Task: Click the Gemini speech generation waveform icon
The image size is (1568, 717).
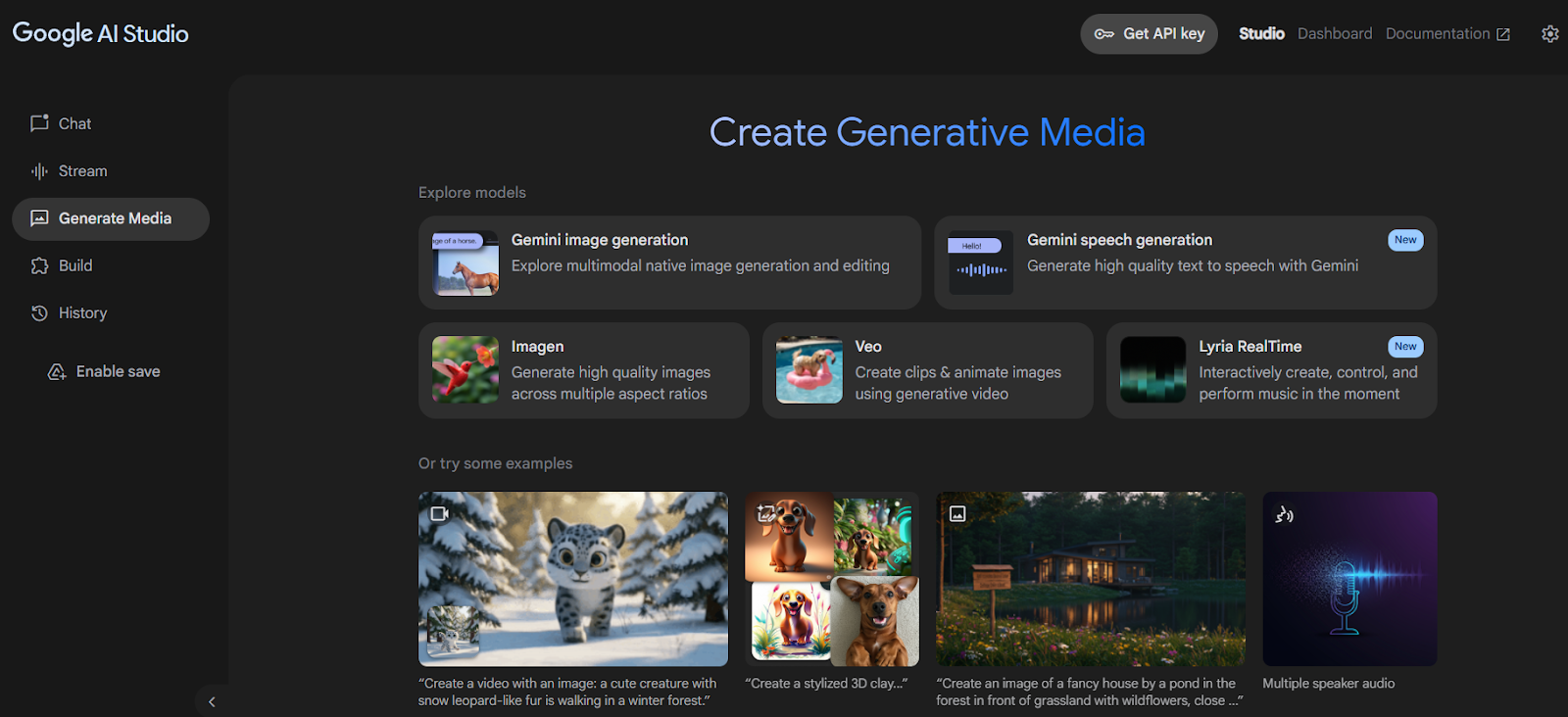Action: (x=980, y=263)
